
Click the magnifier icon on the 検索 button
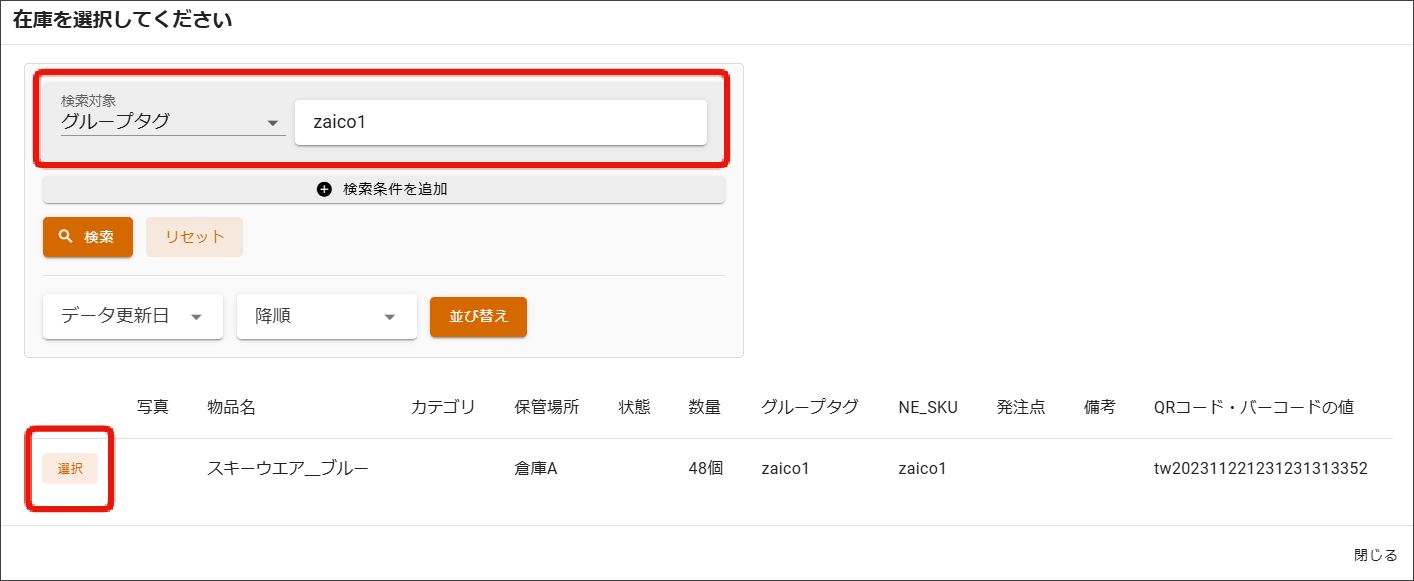(66, 237)
